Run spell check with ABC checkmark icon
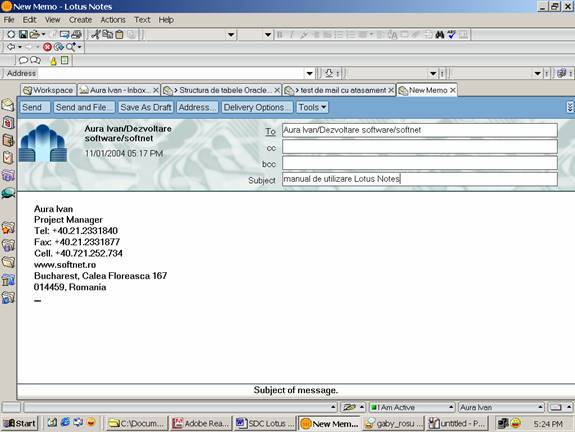This screenshot has height=432, width=575. [451, 34]
